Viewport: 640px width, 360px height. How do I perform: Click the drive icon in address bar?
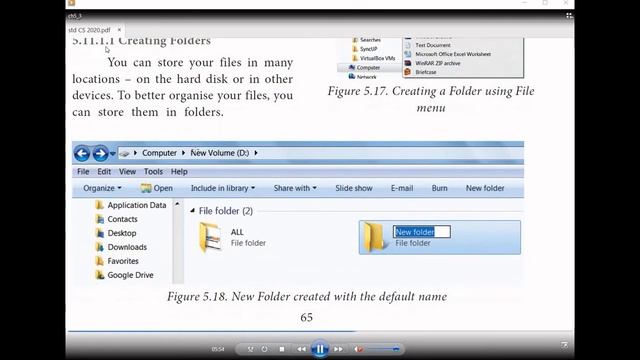tap(125, 153)
